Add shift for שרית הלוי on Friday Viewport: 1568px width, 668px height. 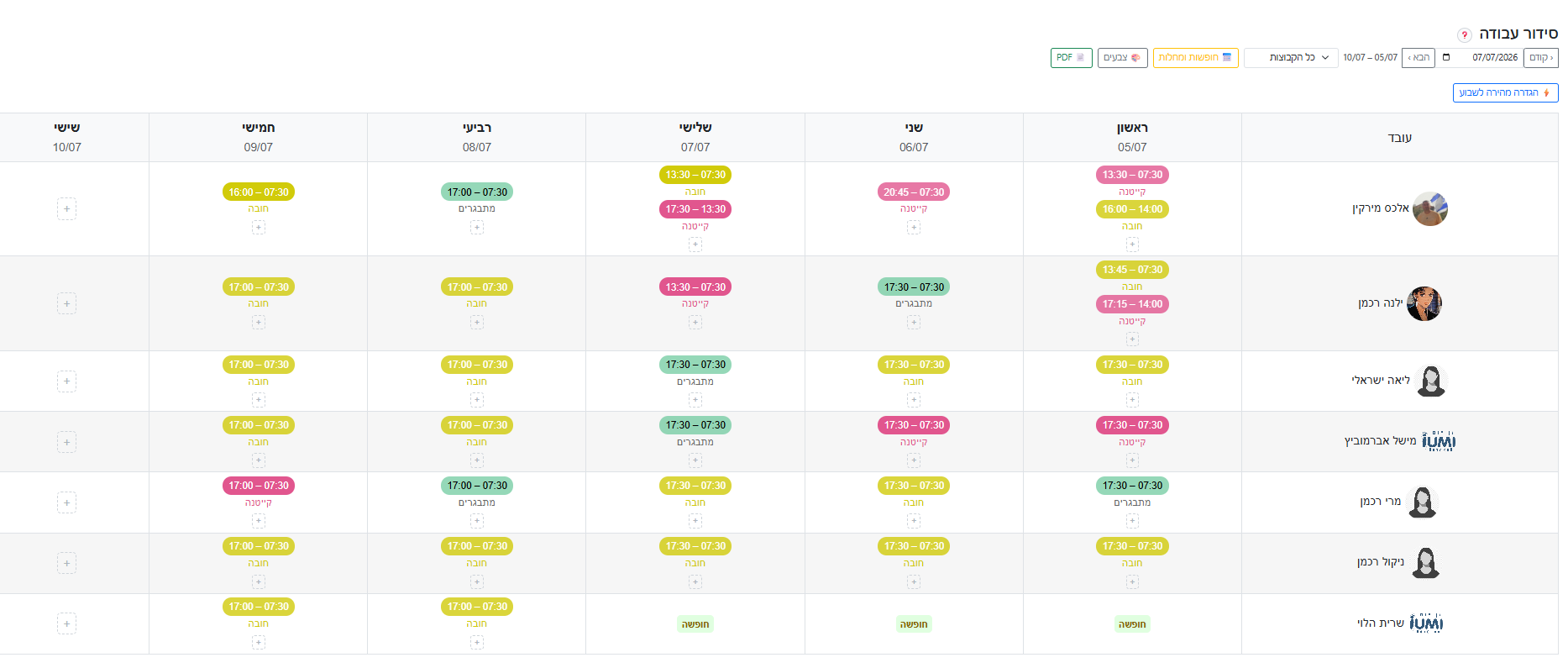67,624
